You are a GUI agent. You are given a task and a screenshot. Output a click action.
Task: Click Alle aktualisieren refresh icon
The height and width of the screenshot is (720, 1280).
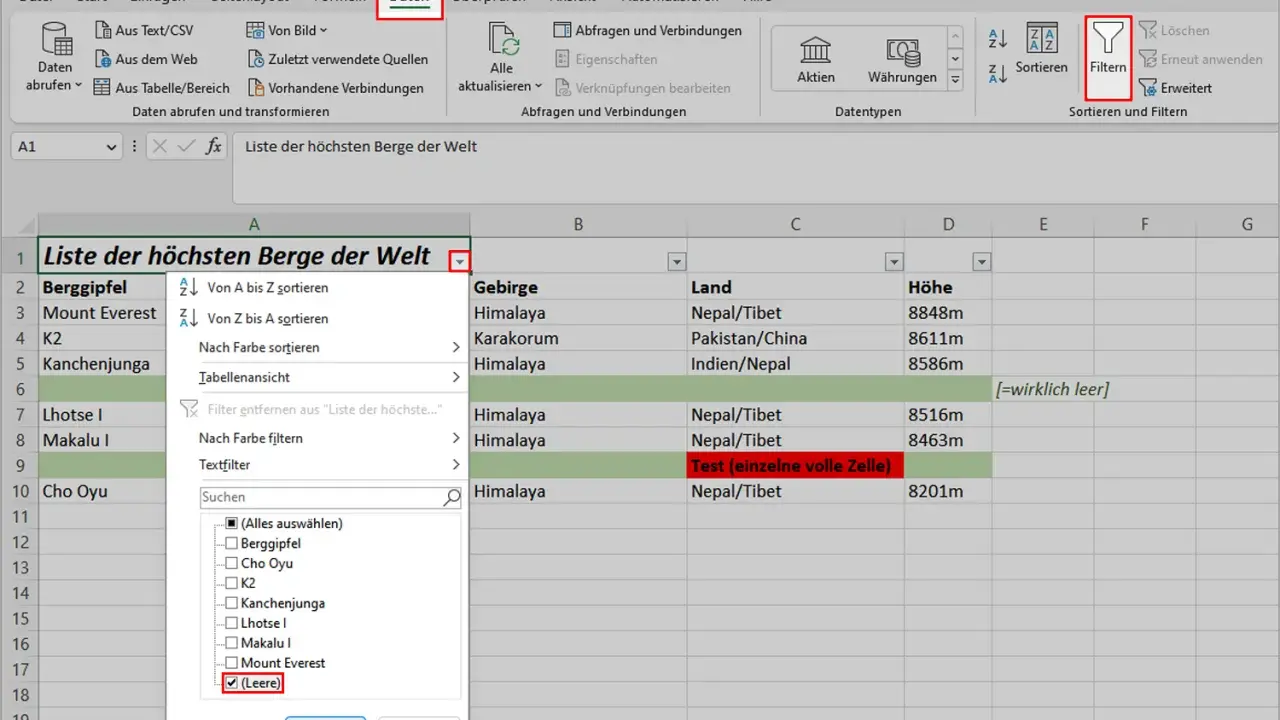502,40
